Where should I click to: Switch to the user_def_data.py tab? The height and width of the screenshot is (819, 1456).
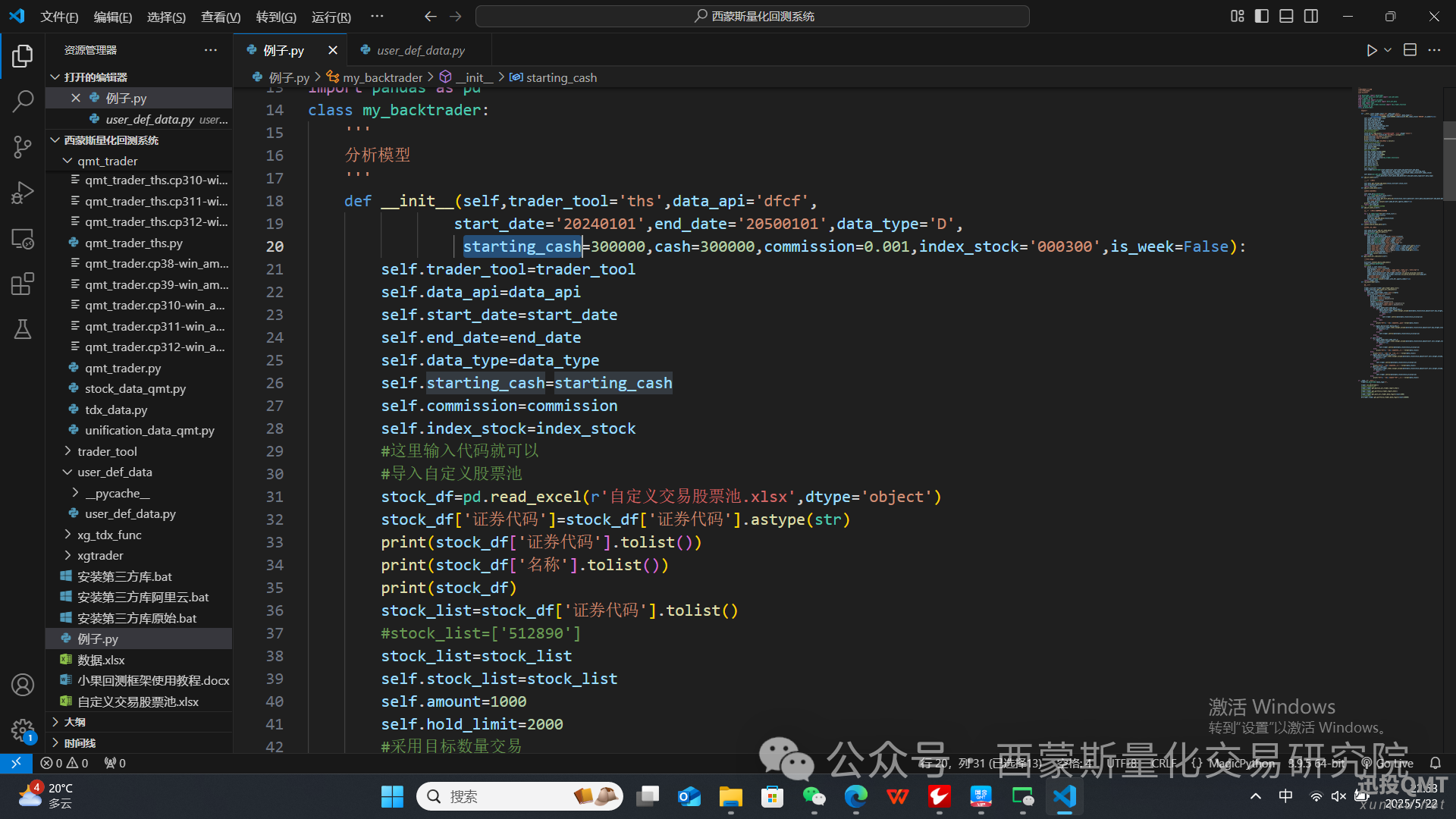(x=419, y=50)
